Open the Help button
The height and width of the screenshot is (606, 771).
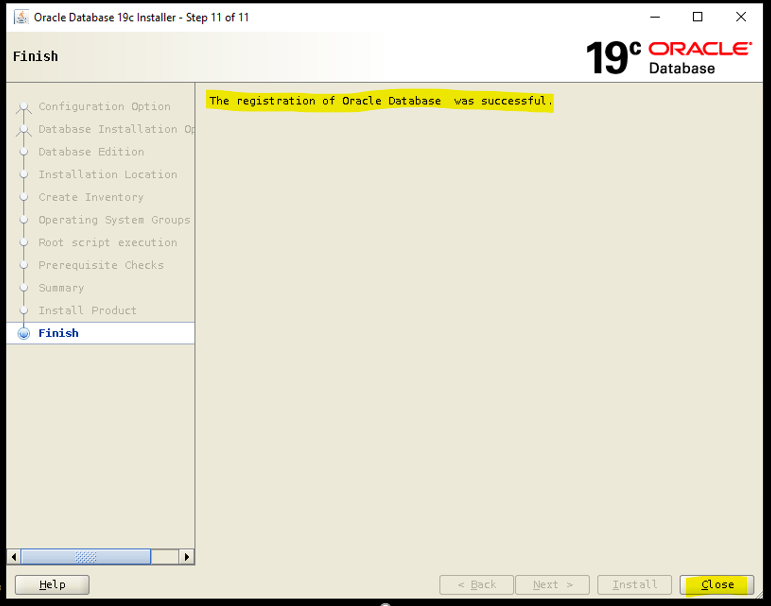tap(52, 584)
